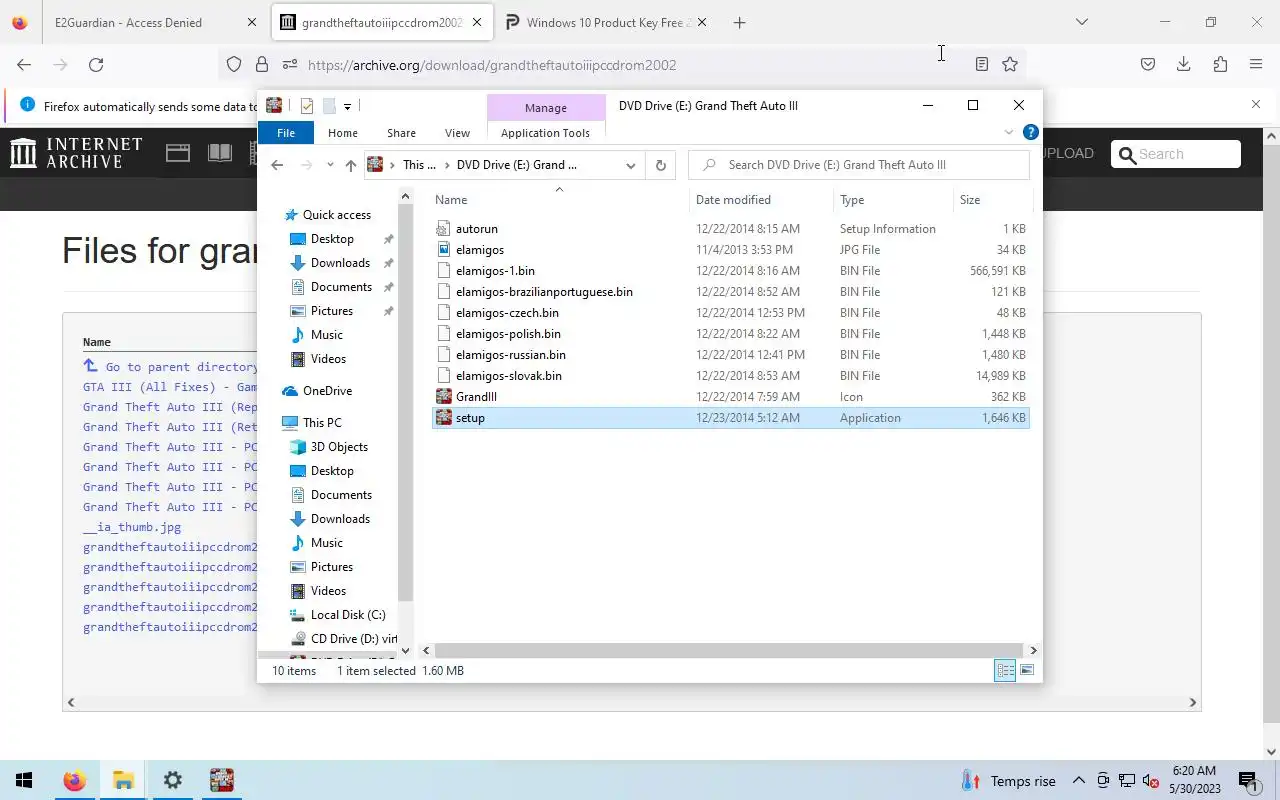
Task: Open Local Disk (C:) in sidebar
Action: coord(348,615)
